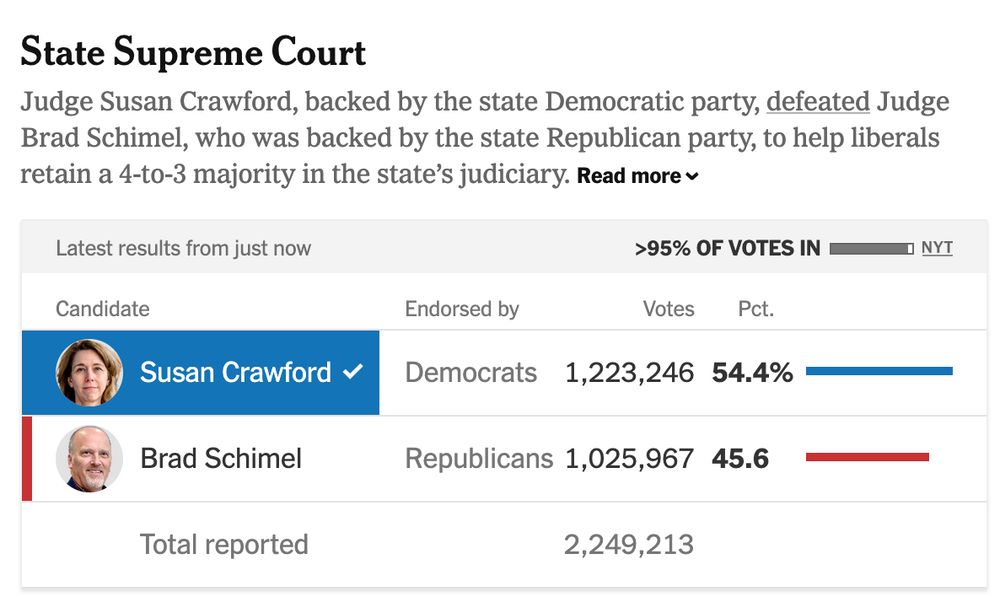Expand the Read more chevron arrow
This screenshot has height=597, width=1000.
692,177
